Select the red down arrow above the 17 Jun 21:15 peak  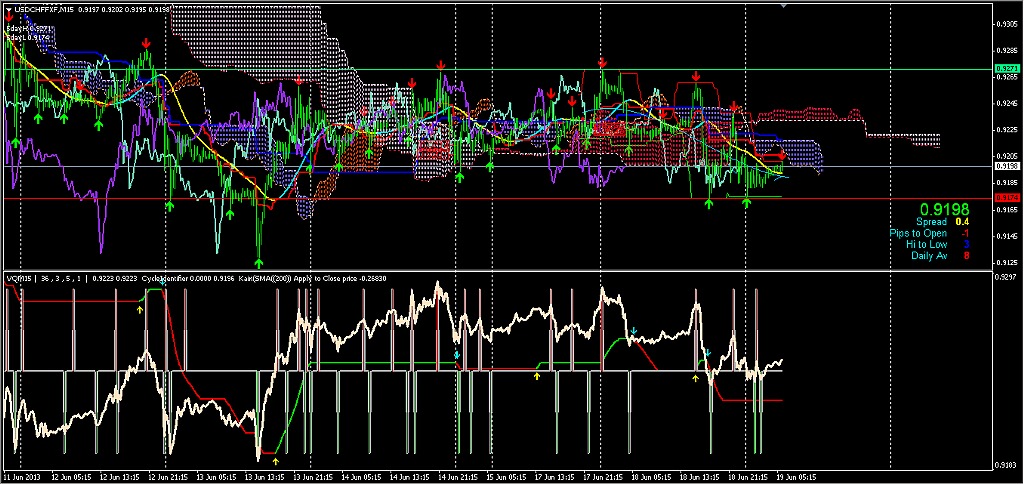click(602, 63)
